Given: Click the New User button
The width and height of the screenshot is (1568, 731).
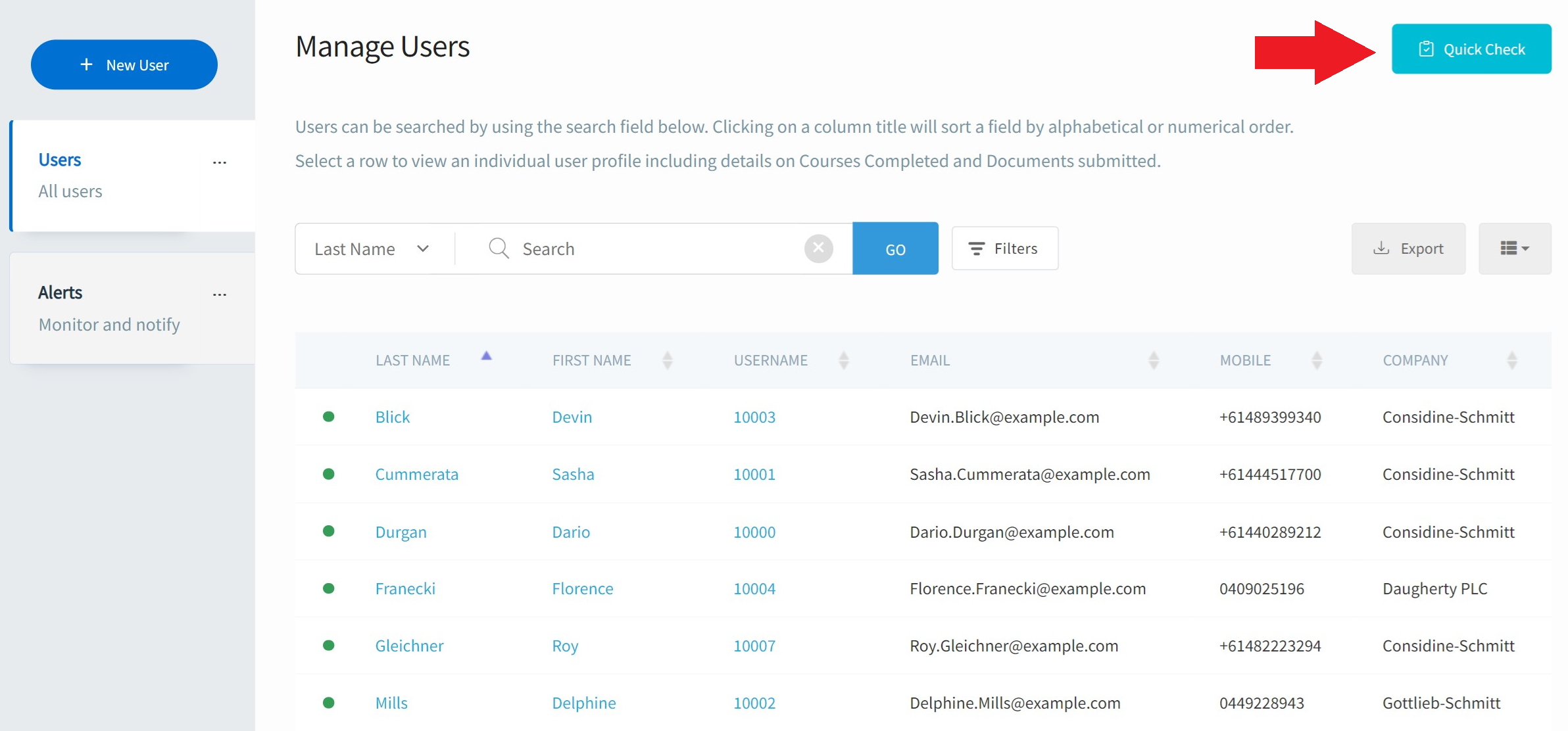Looking at the screenshot, I should [124, 64].
